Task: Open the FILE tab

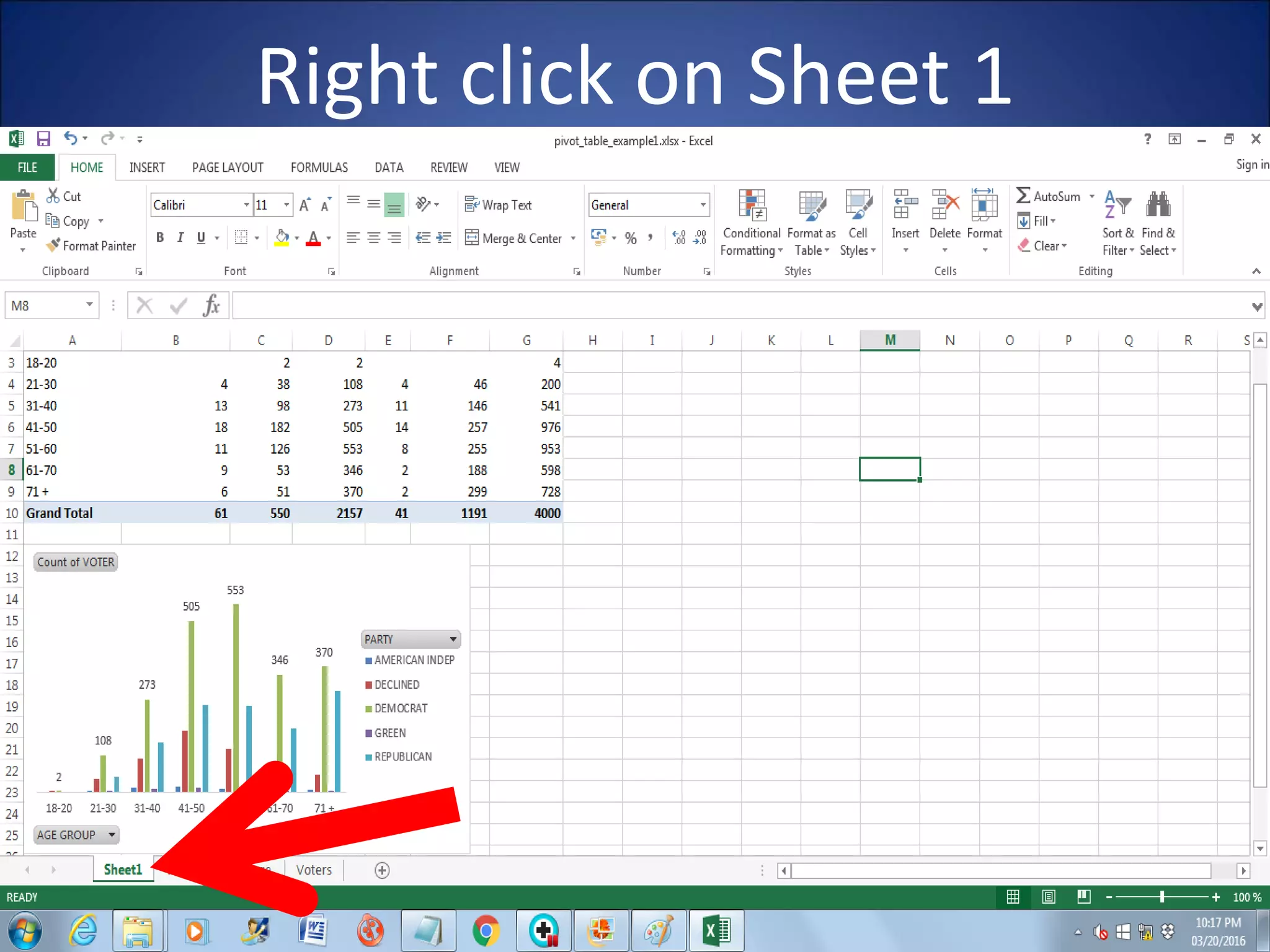Action: click(27, 167)
